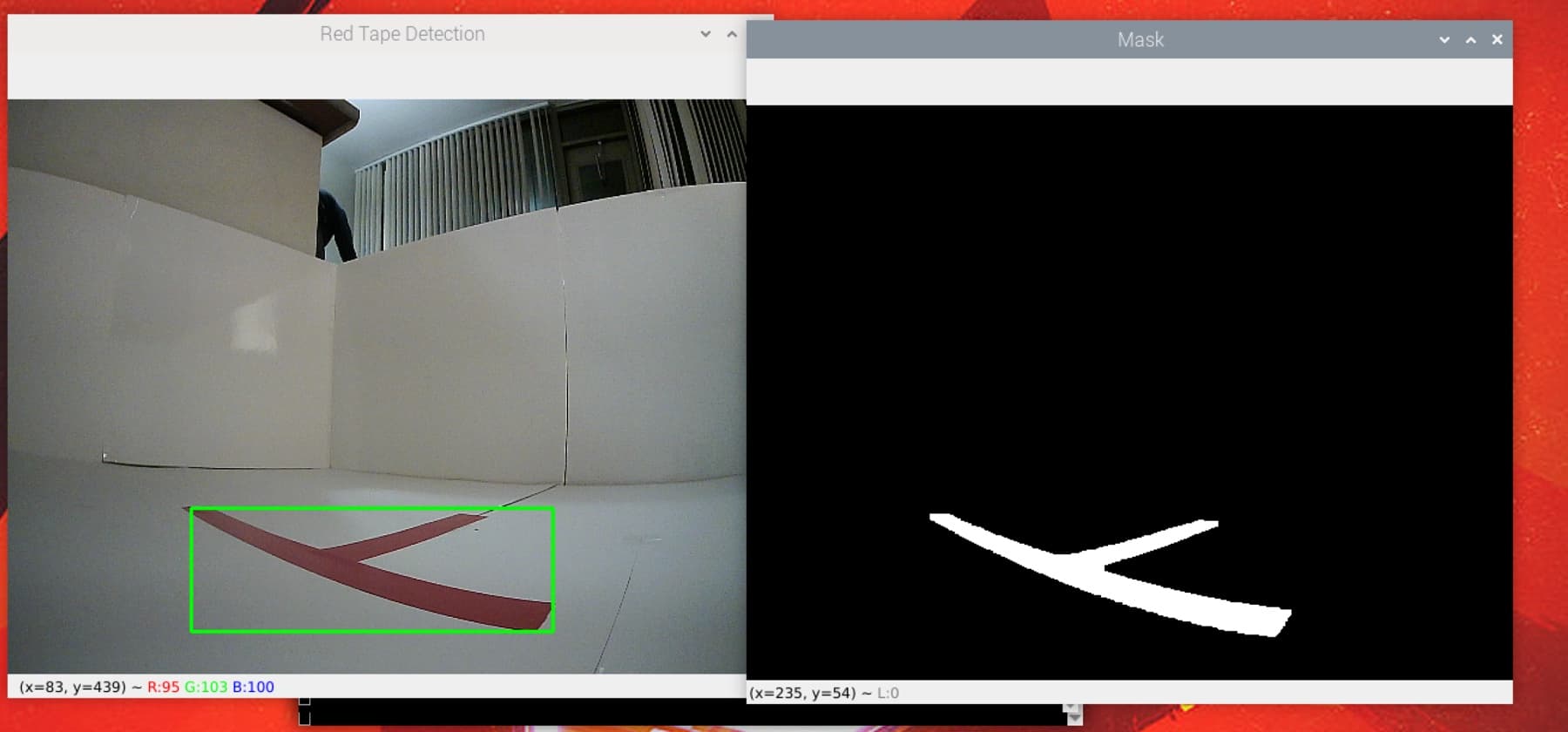Screen dimensions: 1568x732
Task: Click G:103 value in status bar
Action: tap(206, 687)
